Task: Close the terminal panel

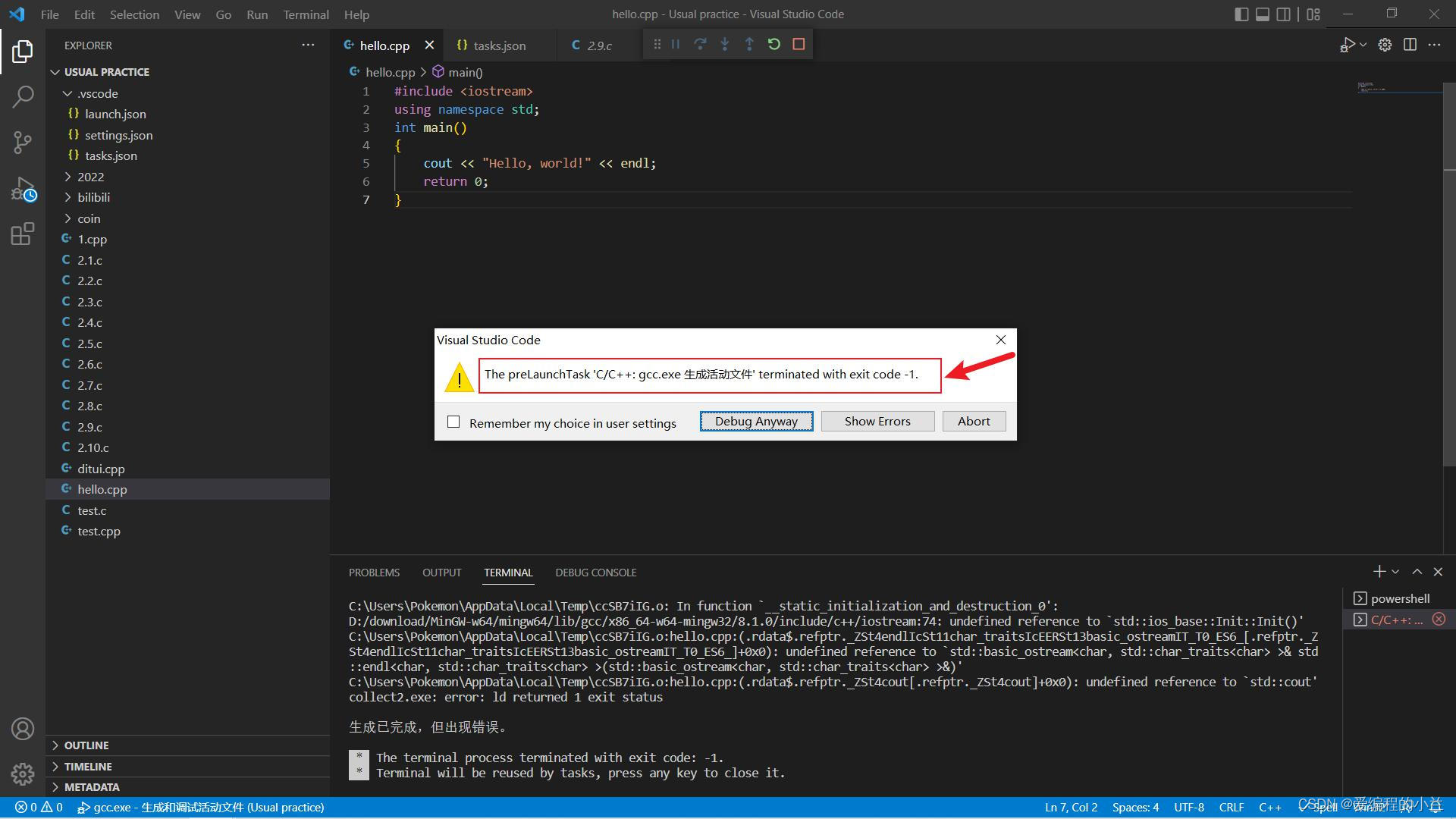Action: click(1438, 572)
